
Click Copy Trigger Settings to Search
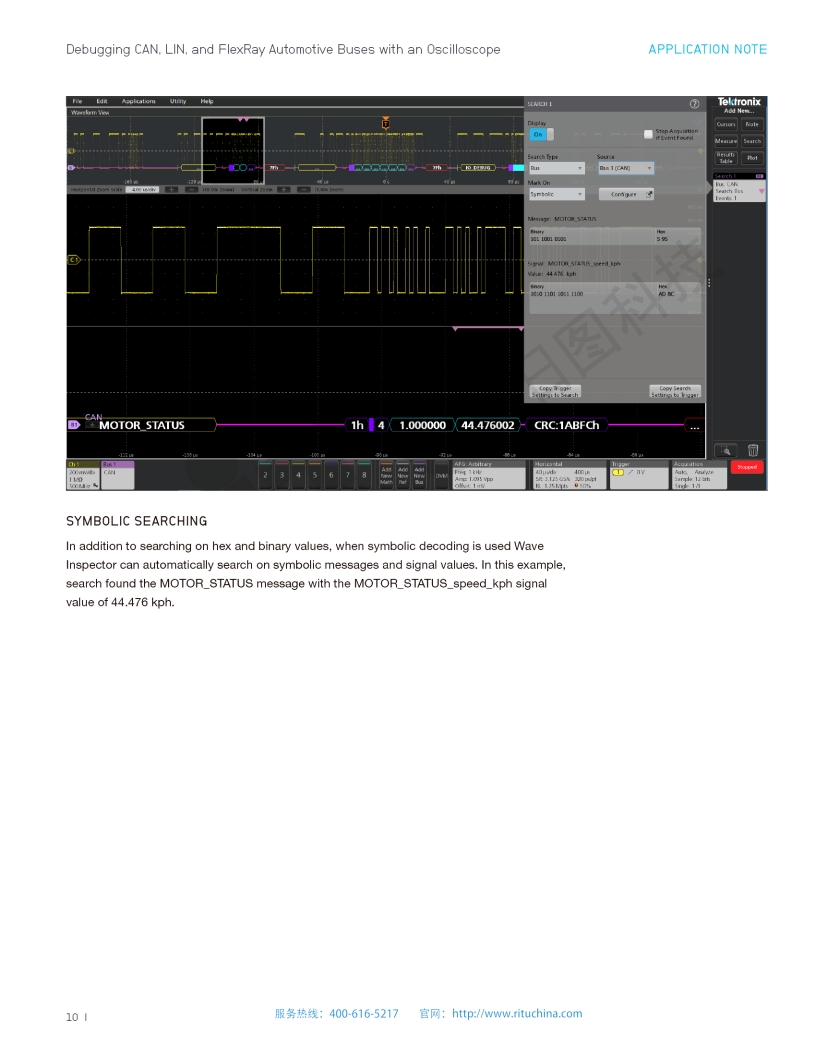[555, 391]
